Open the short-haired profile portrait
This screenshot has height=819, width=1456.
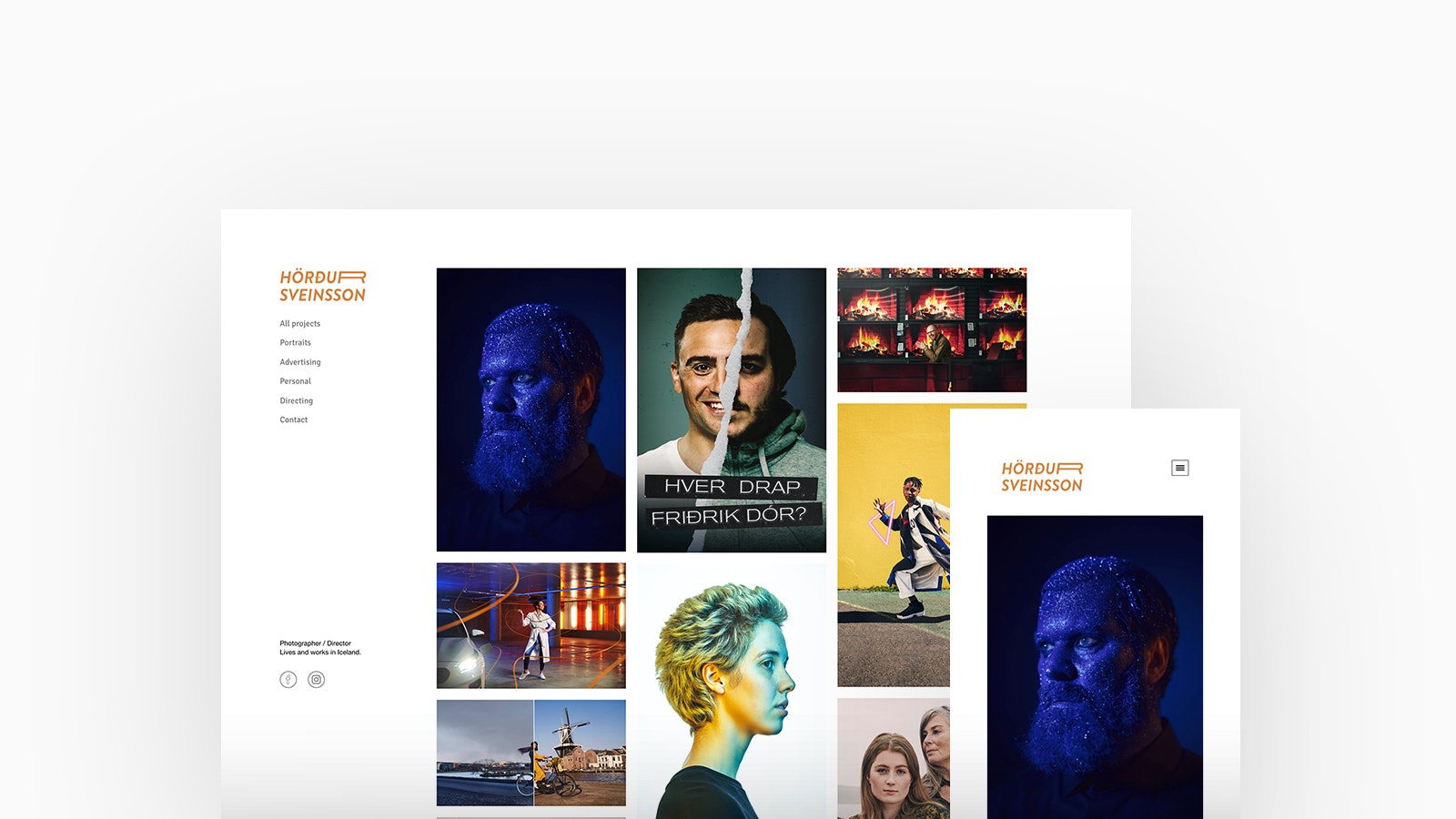[731, 692]
